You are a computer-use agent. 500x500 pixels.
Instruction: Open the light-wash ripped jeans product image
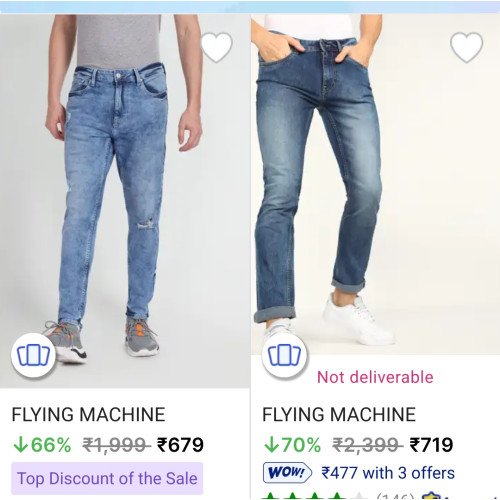125,201
